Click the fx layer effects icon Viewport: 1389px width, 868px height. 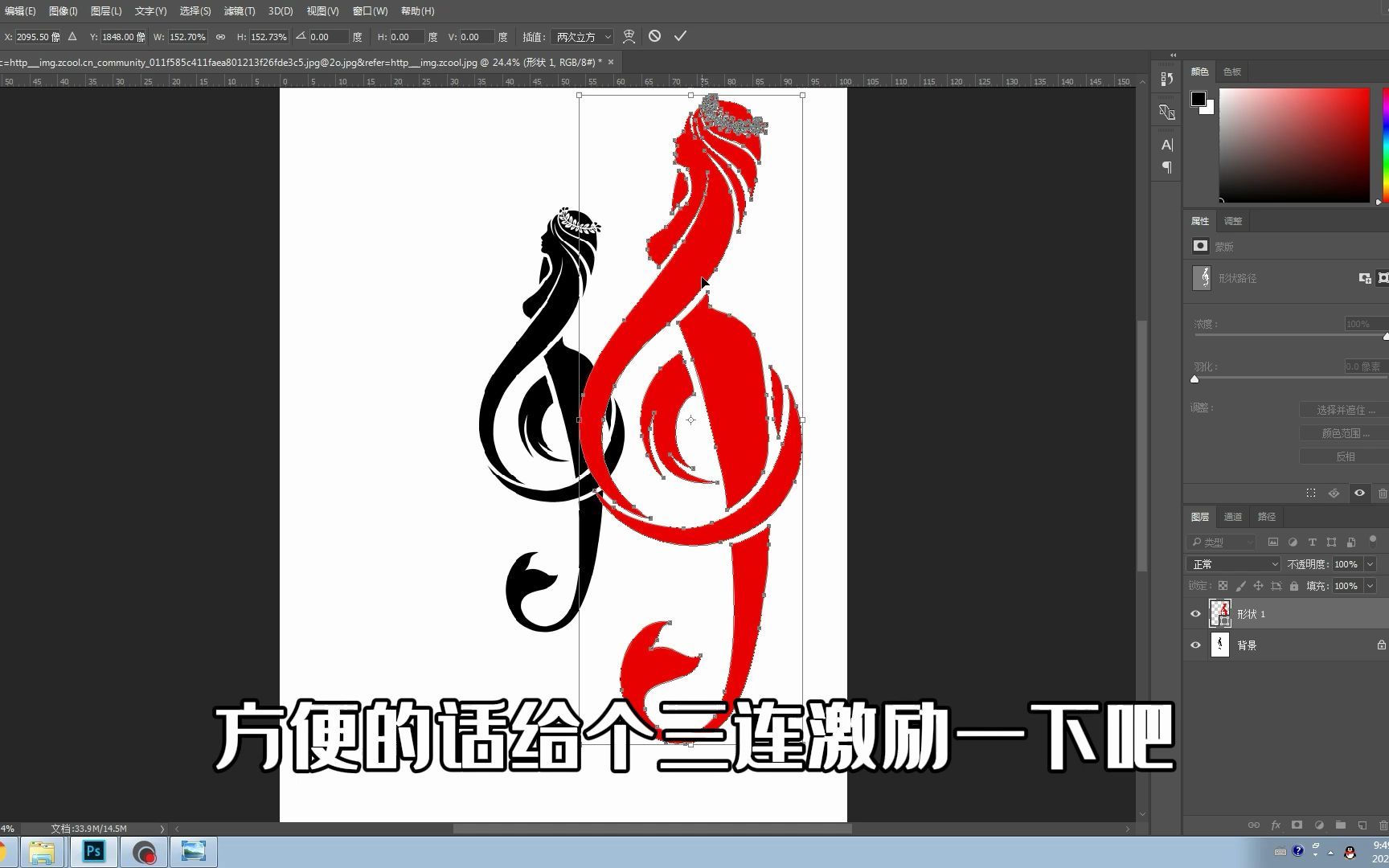[1276, 825]
